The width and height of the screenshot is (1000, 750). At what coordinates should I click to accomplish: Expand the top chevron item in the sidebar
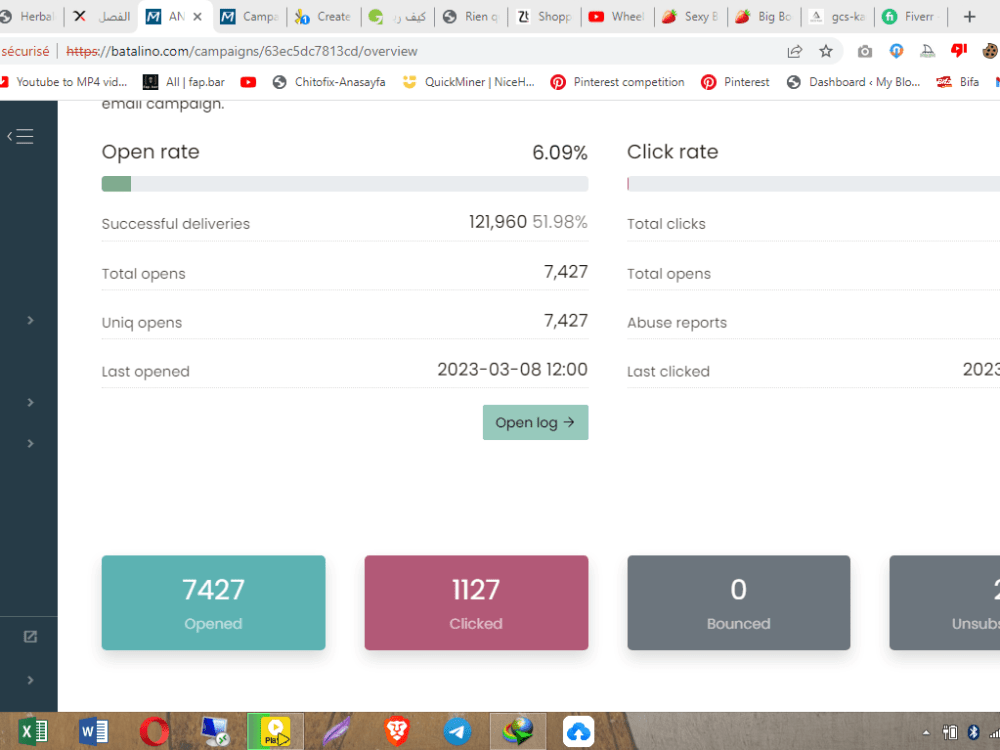[x=29, y=320]
